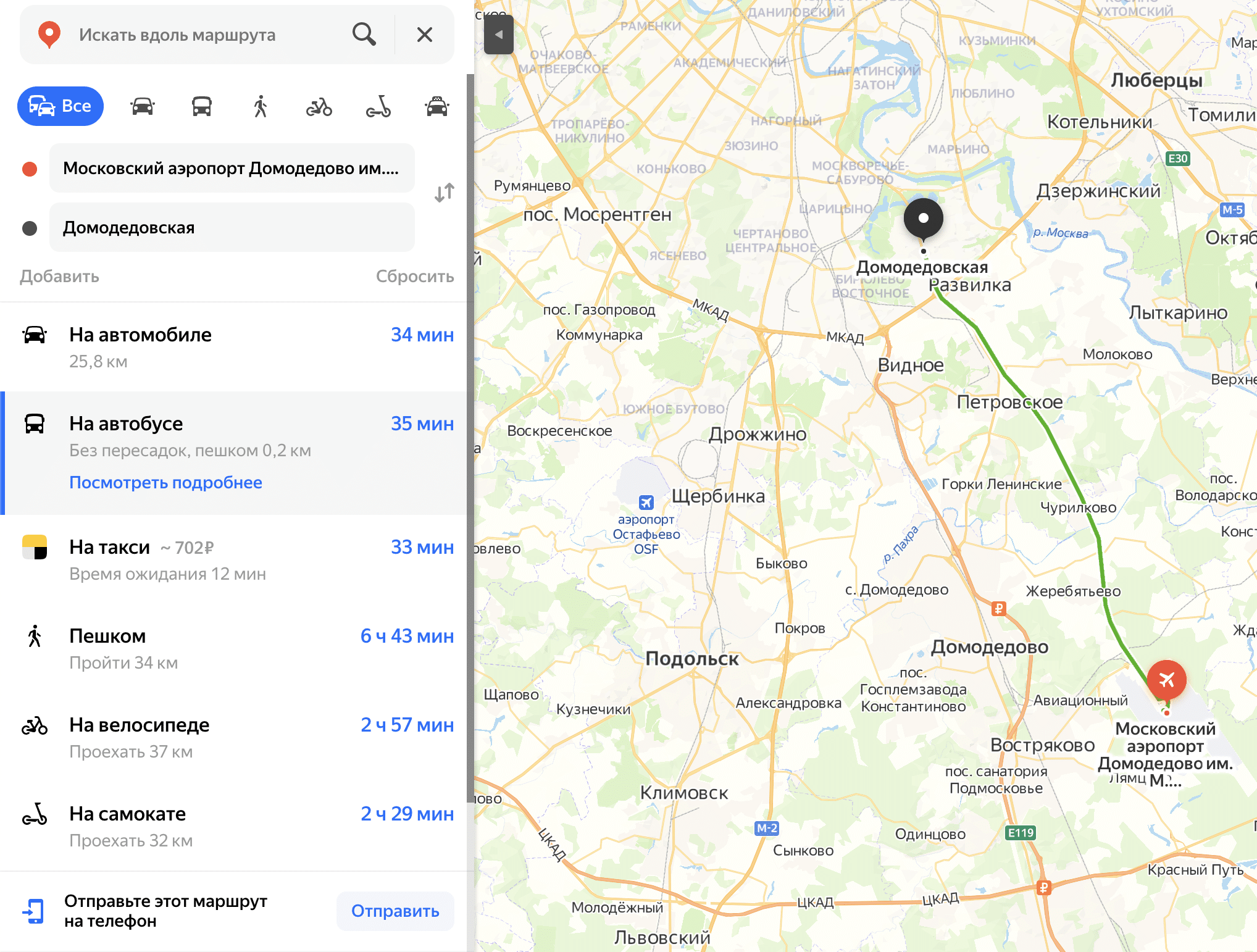The height and width of the screenshot is (952, 1257).
Task: Choose the 'На автомобиле' route option
Action: tap(237, 347)
